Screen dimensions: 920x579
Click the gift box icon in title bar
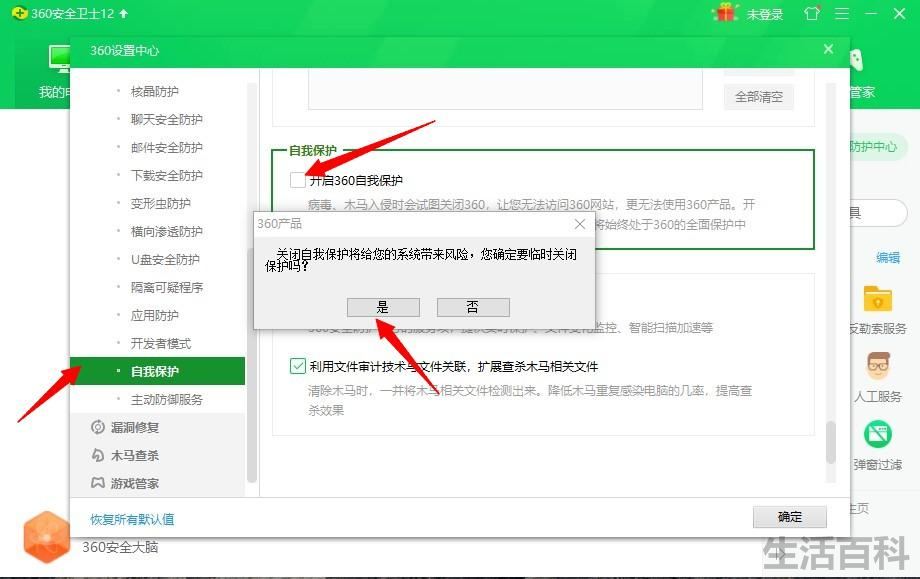point(725,12)
